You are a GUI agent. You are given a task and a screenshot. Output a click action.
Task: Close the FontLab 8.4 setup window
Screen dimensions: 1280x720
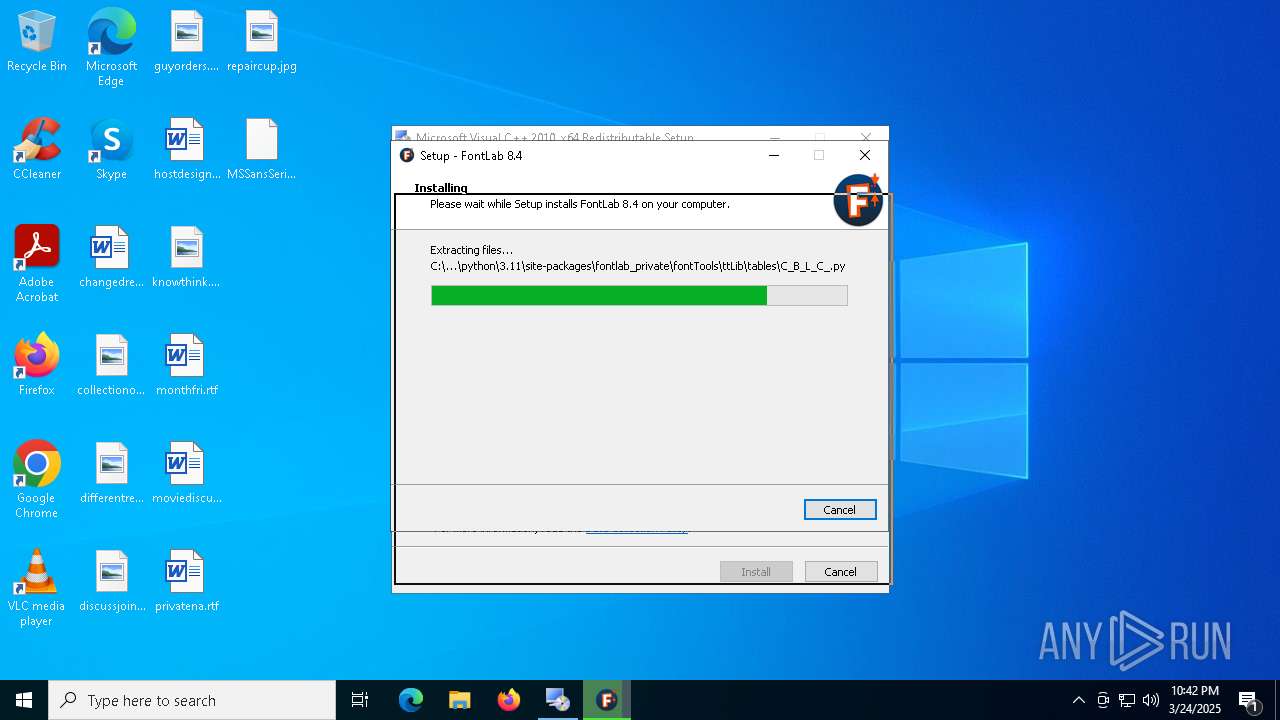[x=865, y=155]
